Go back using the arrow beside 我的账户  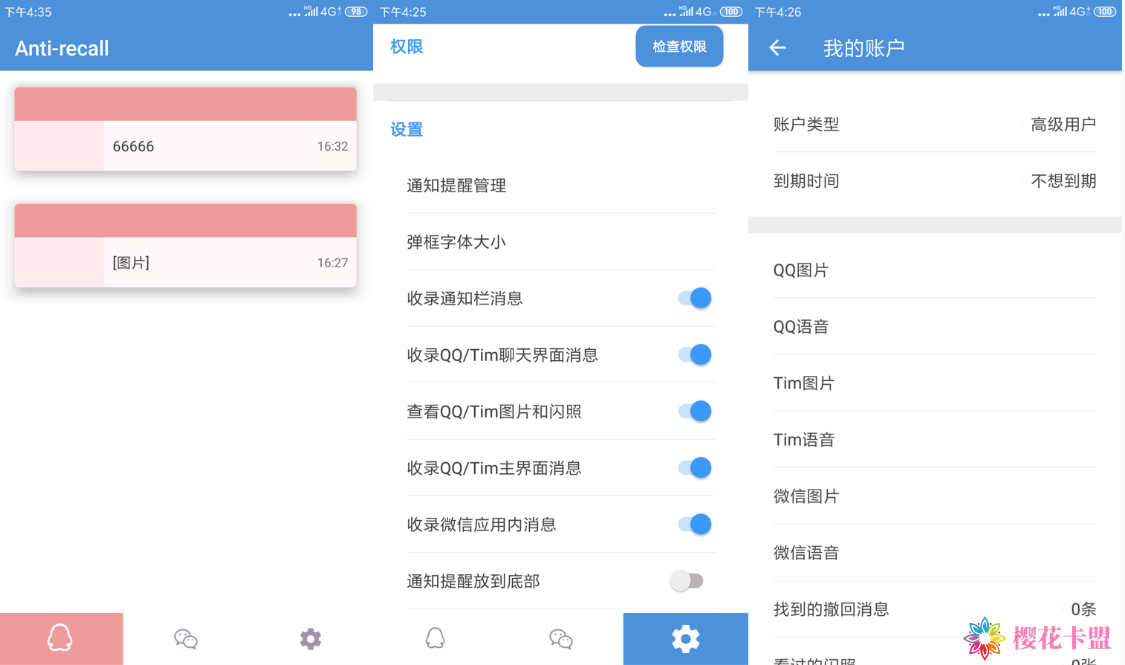778,48
